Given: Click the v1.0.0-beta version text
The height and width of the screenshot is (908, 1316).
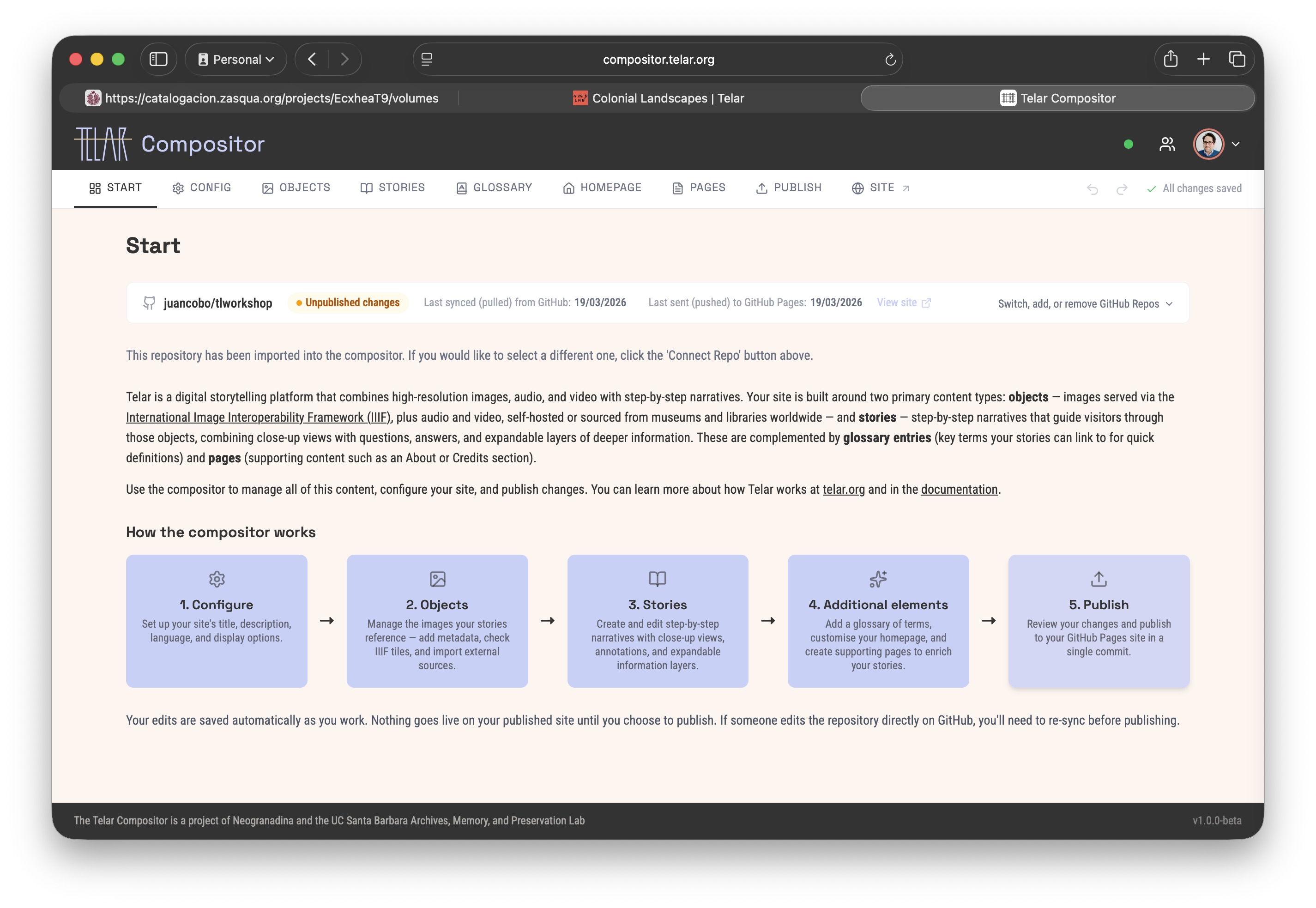Looking at the screenshot, I should point(1217,820).
